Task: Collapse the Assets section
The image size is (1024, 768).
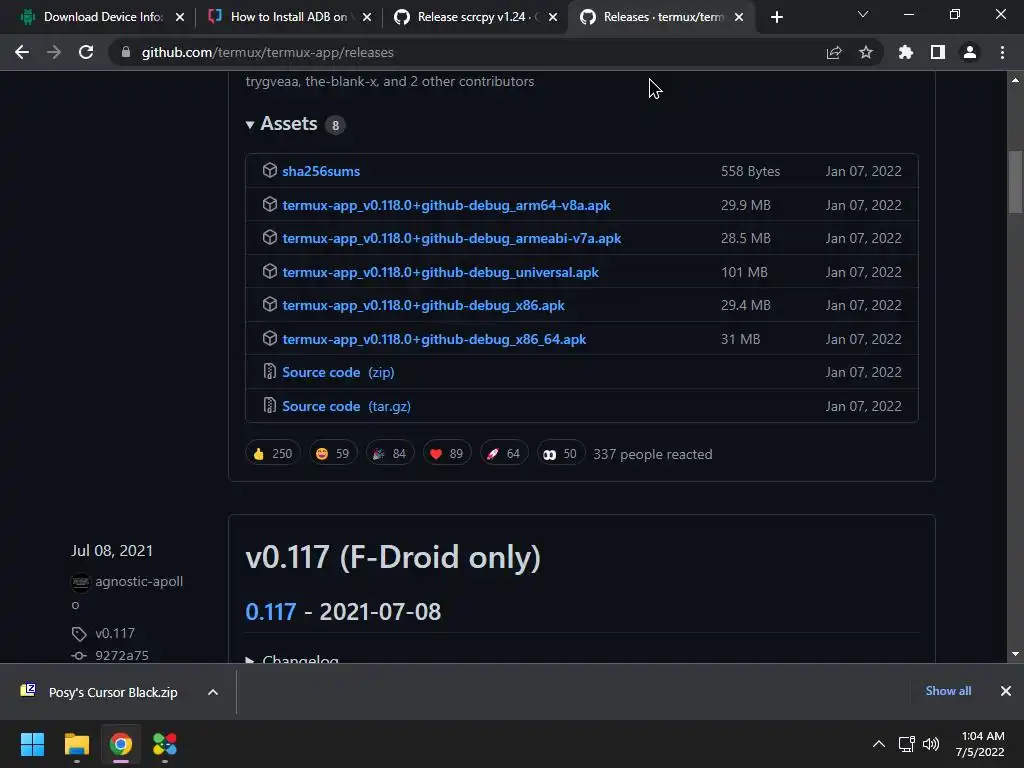Action: coord(282,124)
